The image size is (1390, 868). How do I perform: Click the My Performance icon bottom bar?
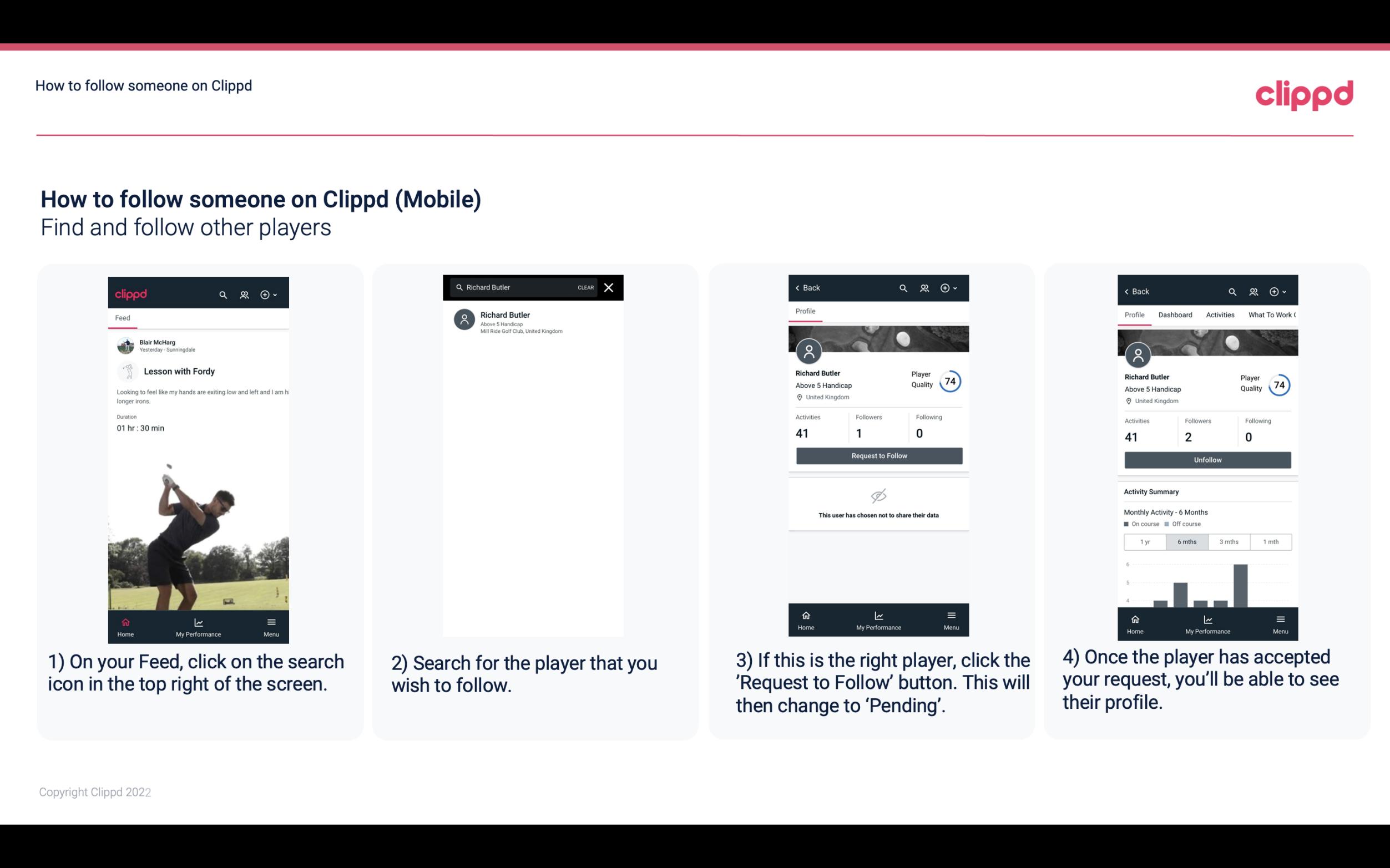click(199, 622)
